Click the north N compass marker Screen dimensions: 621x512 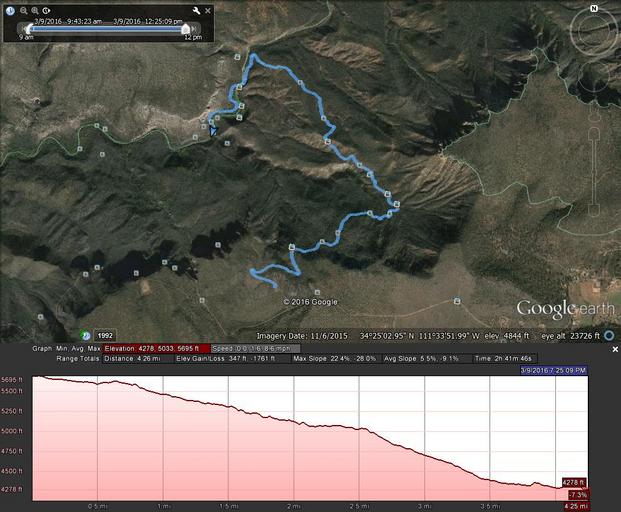tap(593, 8)
